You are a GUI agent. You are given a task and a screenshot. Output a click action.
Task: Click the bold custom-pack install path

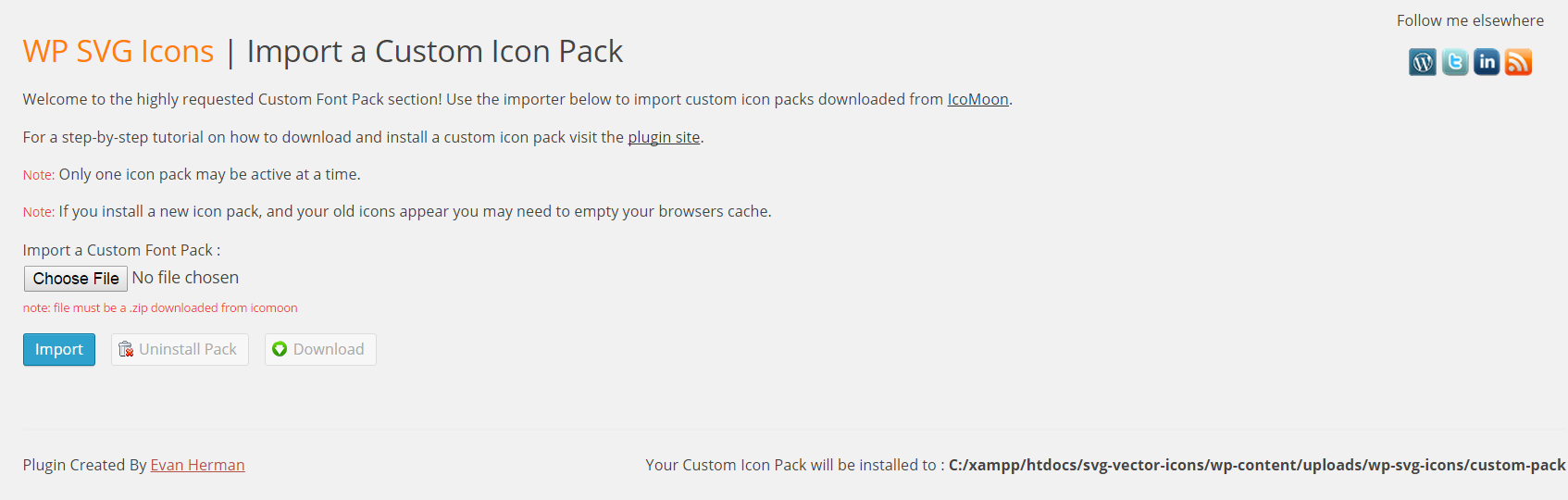click(1256, 465)
